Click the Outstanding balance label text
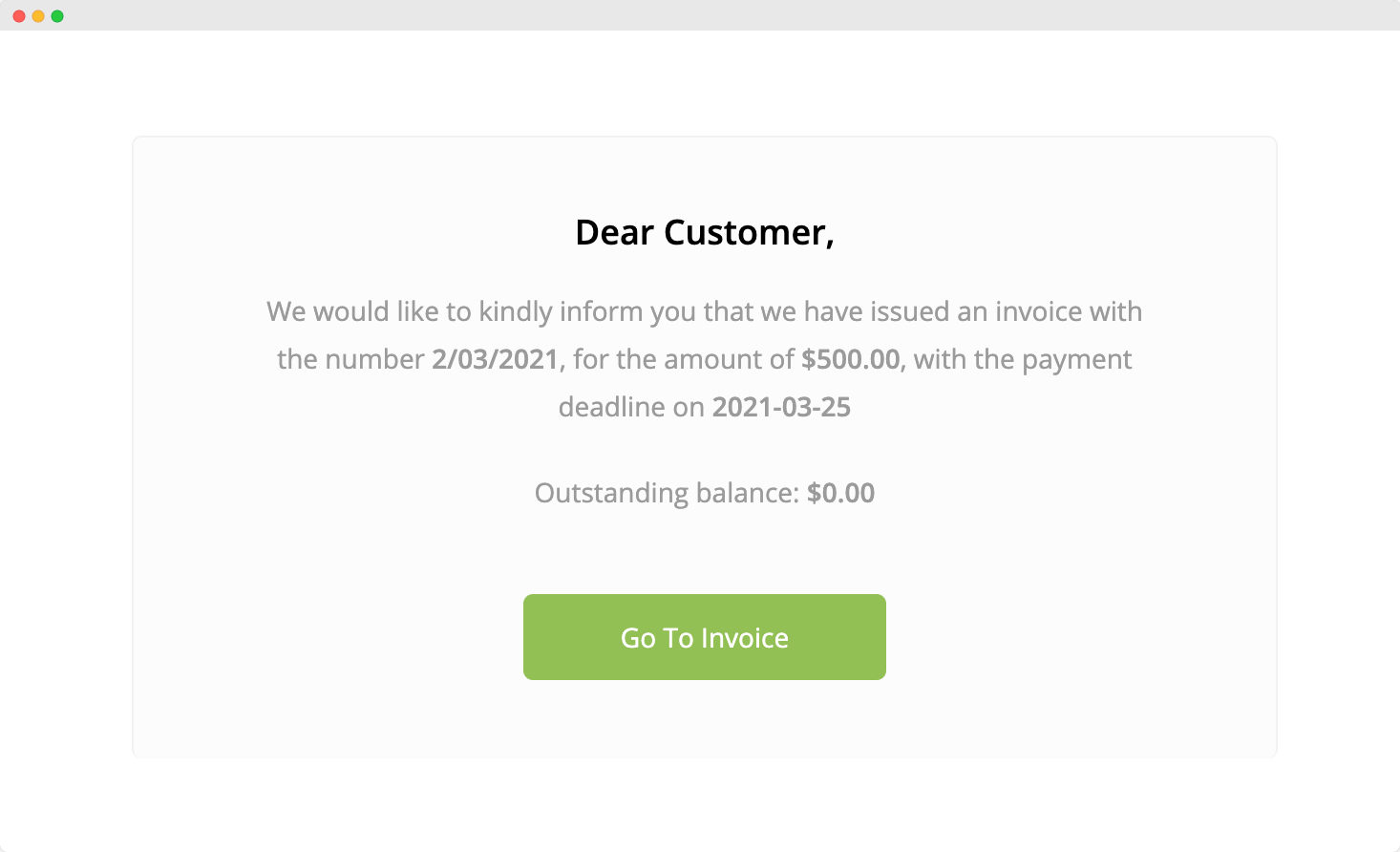 tap(667, 493)
